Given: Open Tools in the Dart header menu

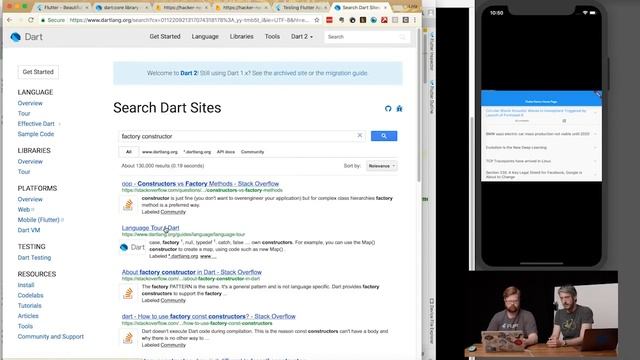Looking at the screenshot, I should click(272, 37).
